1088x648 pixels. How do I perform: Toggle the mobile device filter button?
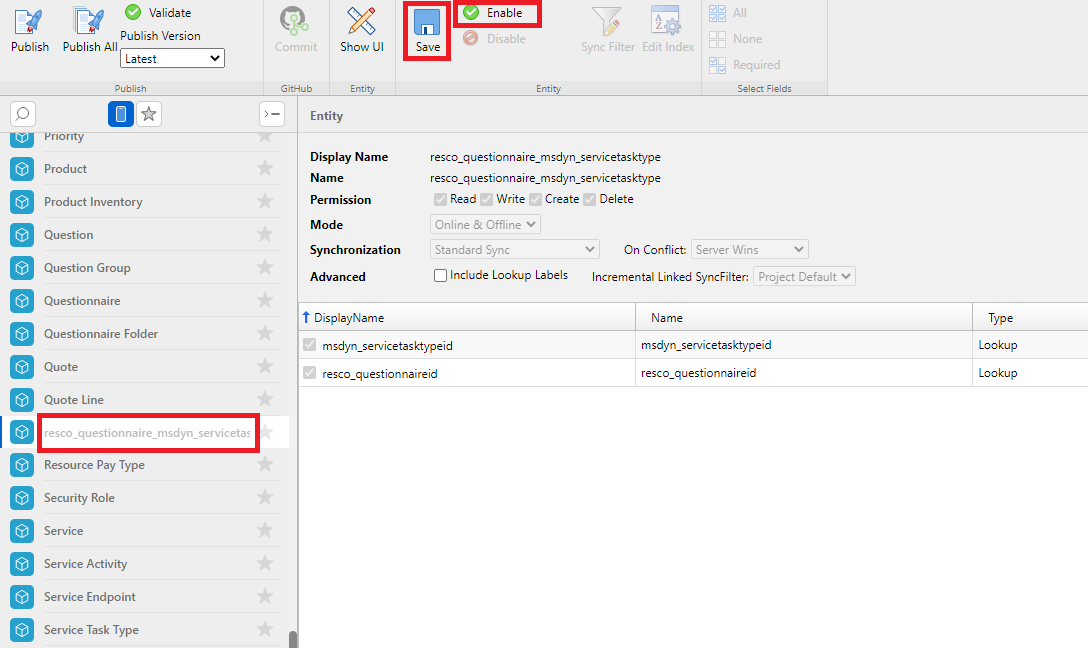121,114
